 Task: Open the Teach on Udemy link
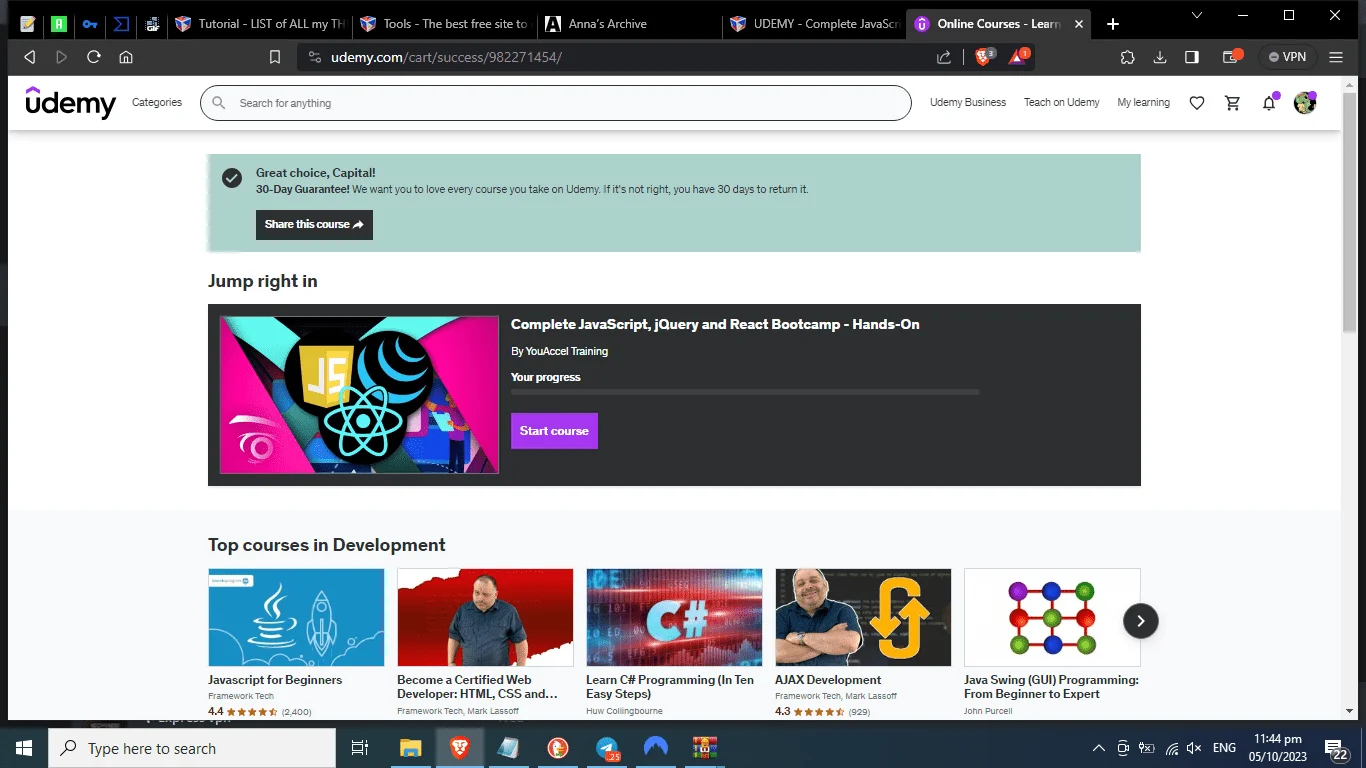pyautogui.click(x=1061, y=102)
